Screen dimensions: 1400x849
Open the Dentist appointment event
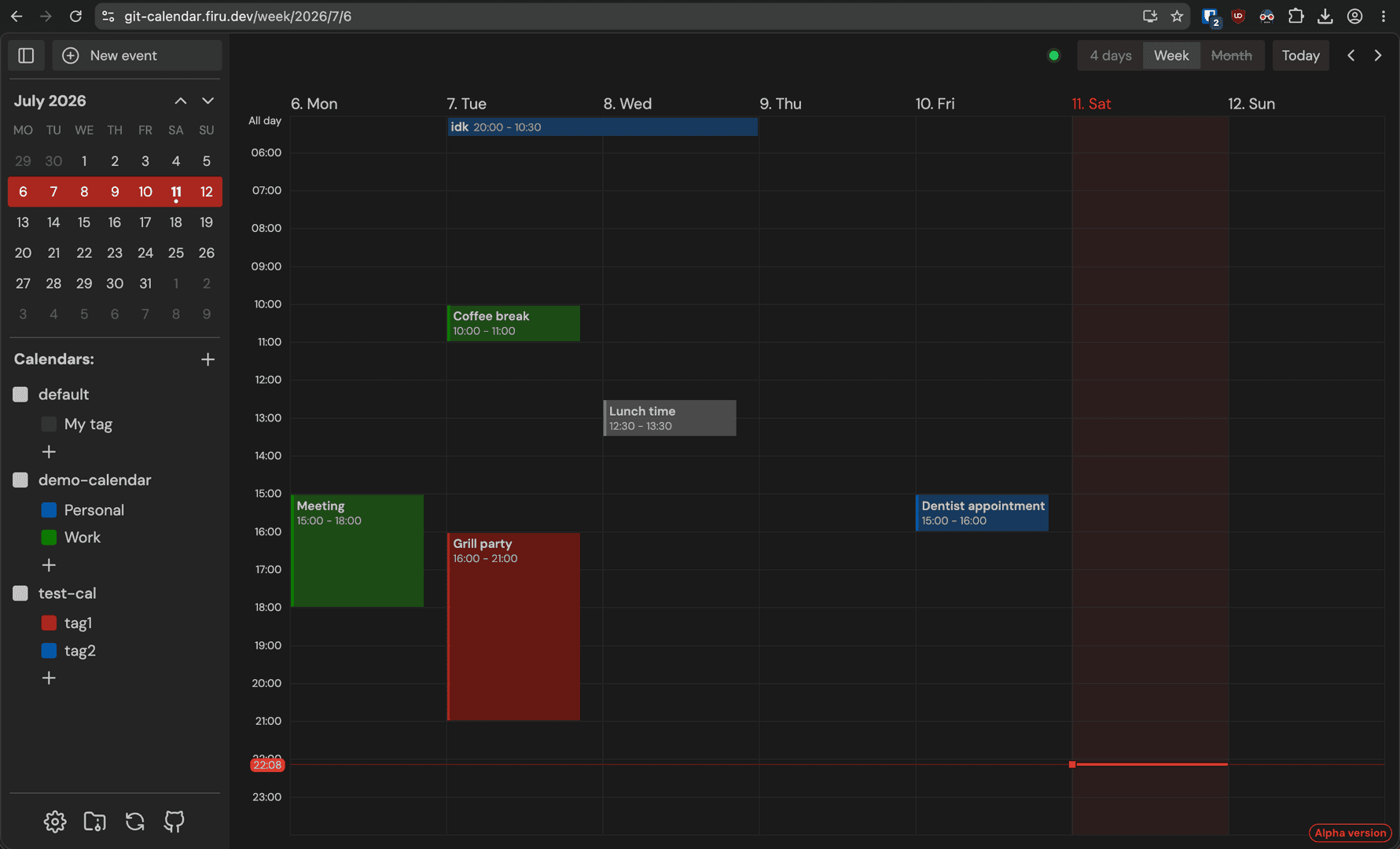tap(982, 513)
